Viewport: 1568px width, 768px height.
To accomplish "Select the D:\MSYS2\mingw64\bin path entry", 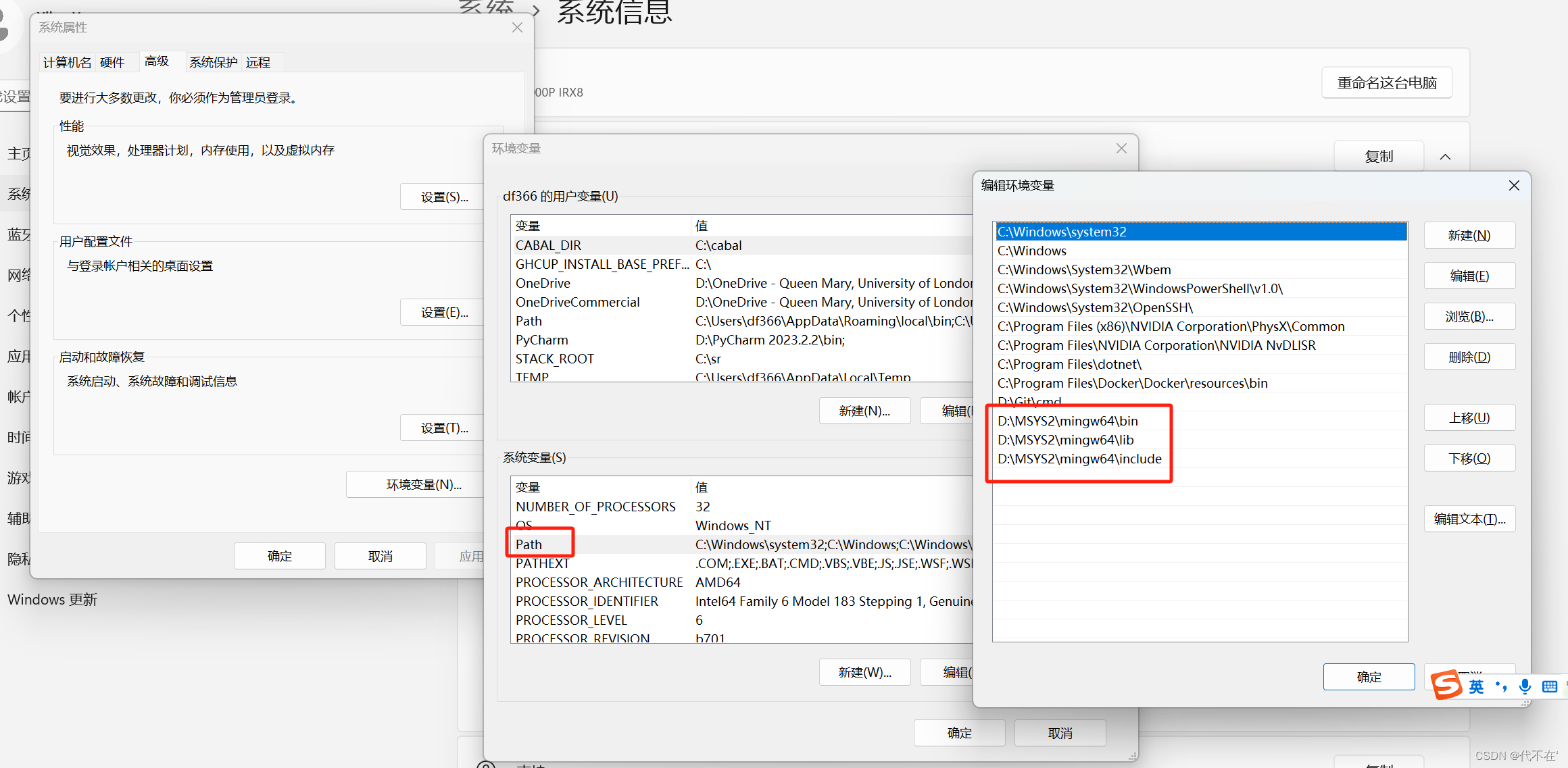I will (x=1068, y=421).
